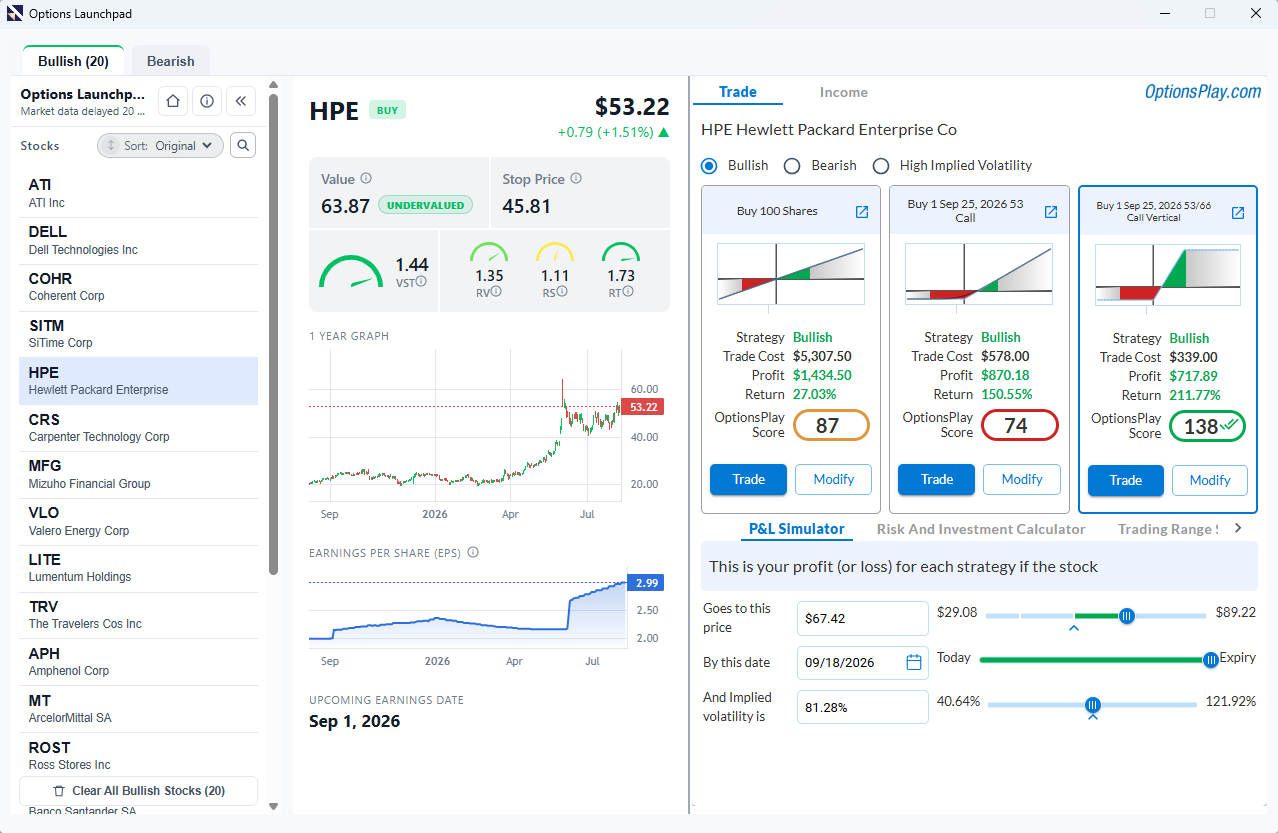The image size is (1278, 833).
Task: Click the Today to Expiry date slider handle
Action: point(1211,659)
